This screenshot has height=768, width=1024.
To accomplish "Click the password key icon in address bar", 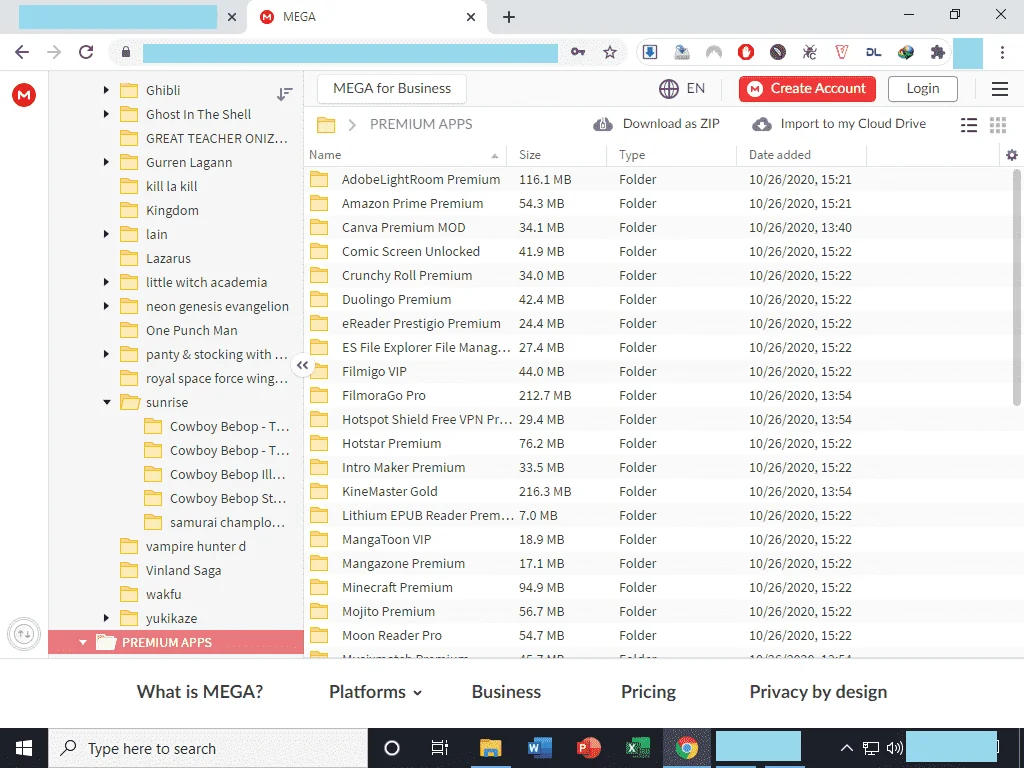I will coord(578,52).
